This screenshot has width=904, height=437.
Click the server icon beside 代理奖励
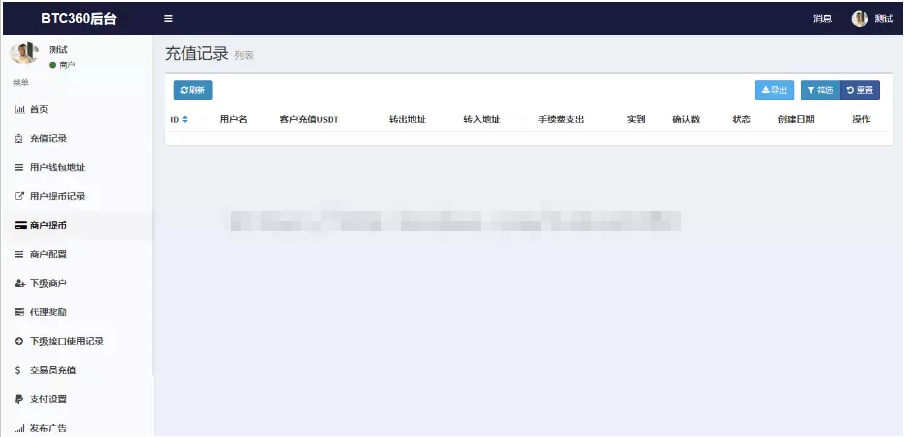[19, 312]
